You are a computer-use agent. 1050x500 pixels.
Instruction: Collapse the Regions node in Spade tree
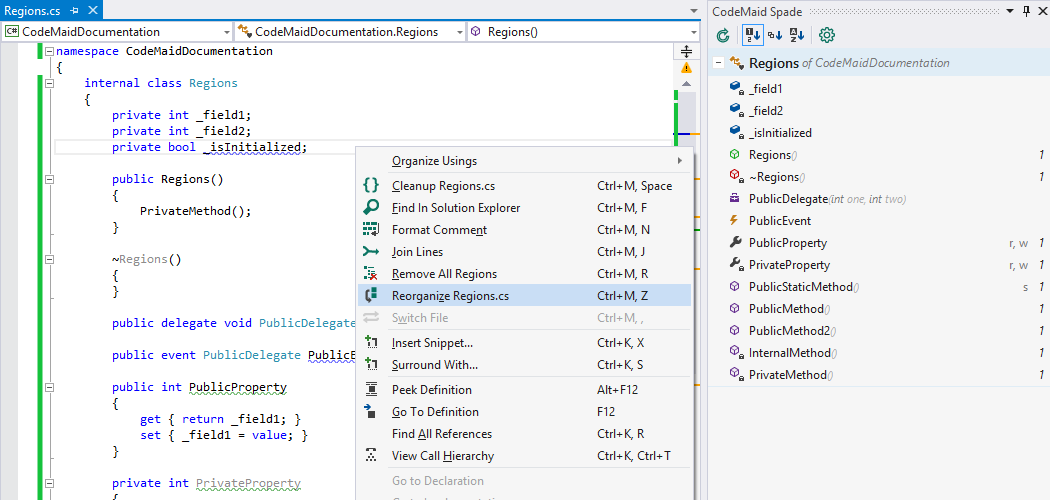click(719, 63)
